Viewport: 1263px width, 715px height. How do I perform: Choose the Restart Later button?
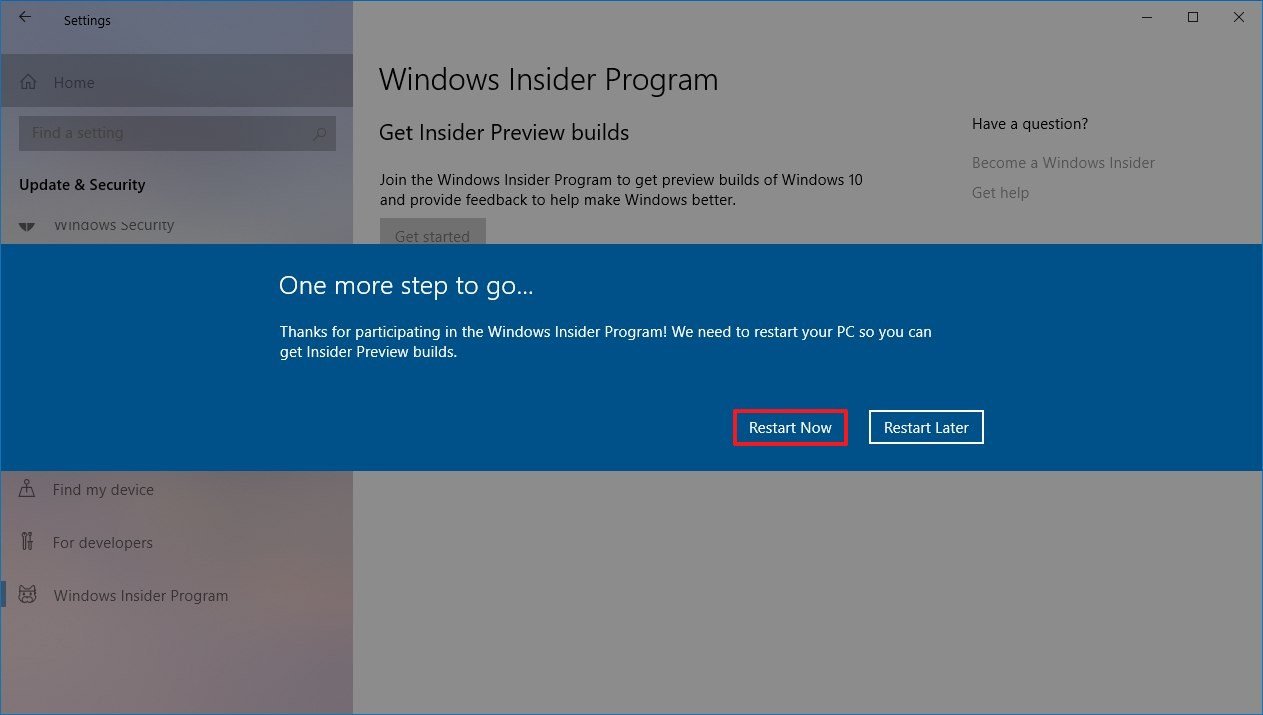tap(926, 427)
